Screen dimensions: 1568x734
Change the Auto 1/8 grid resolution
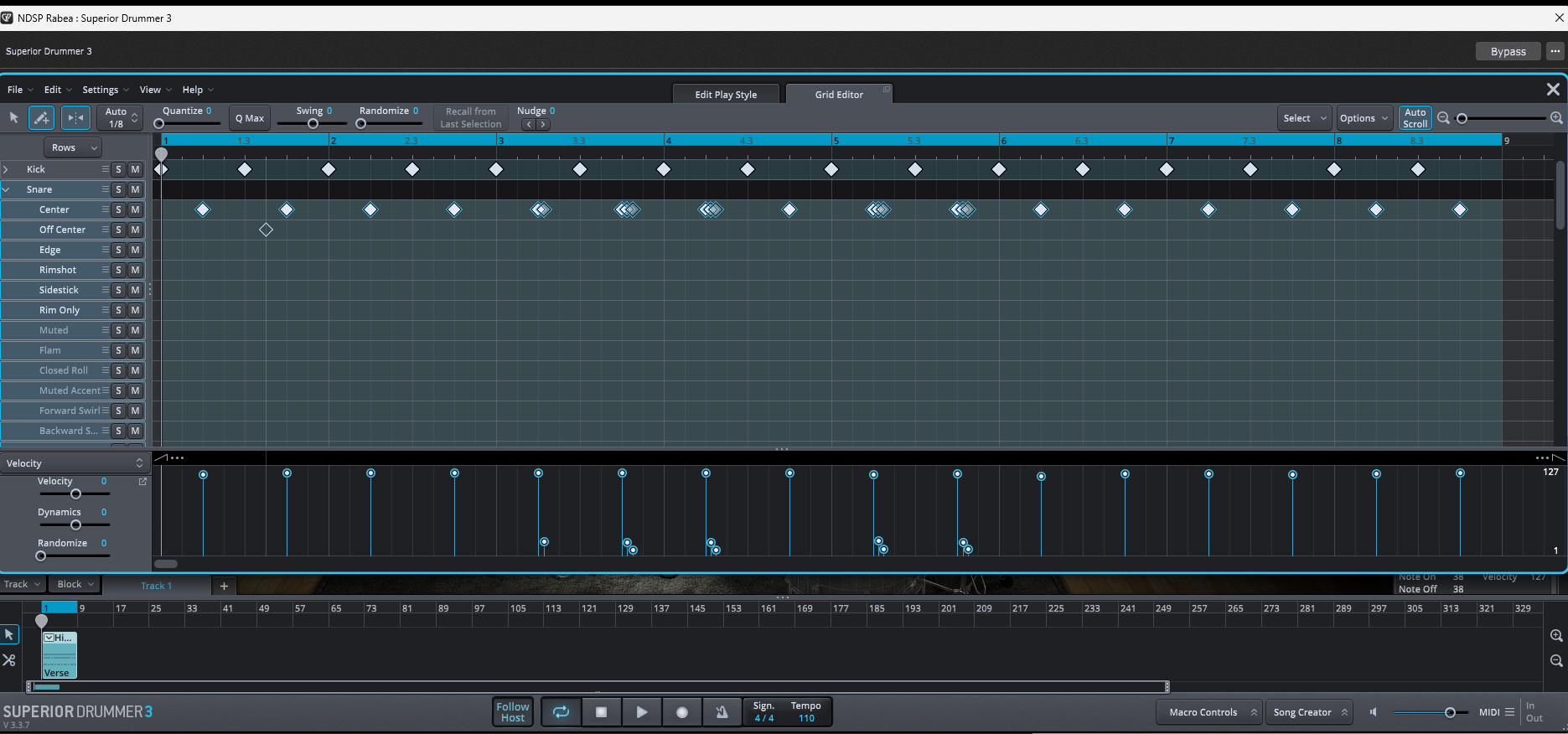click(120, 118)
